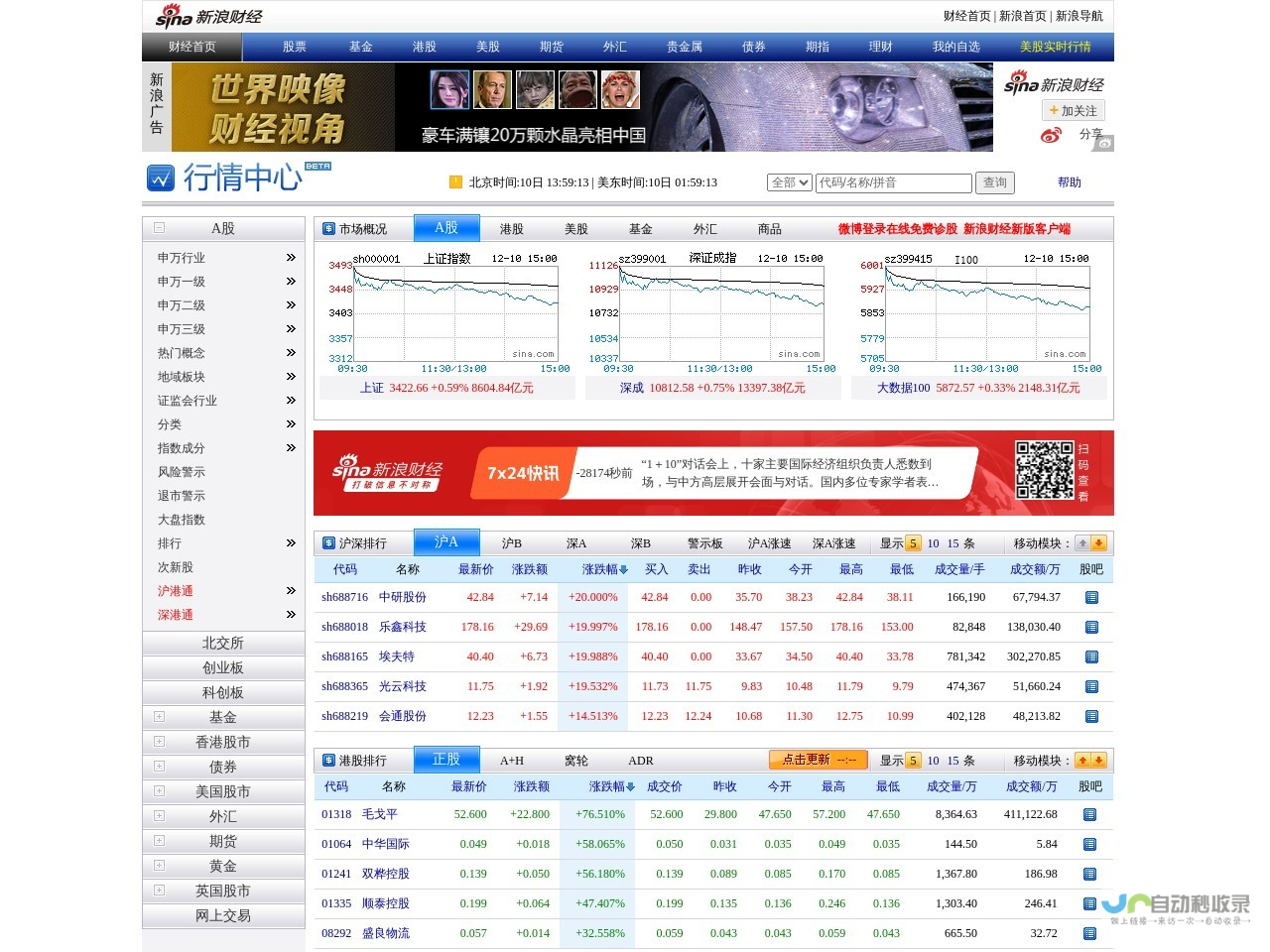Expand 热门概念 submenu arrow
This screenshot has height=952, width=1270.
291,353
